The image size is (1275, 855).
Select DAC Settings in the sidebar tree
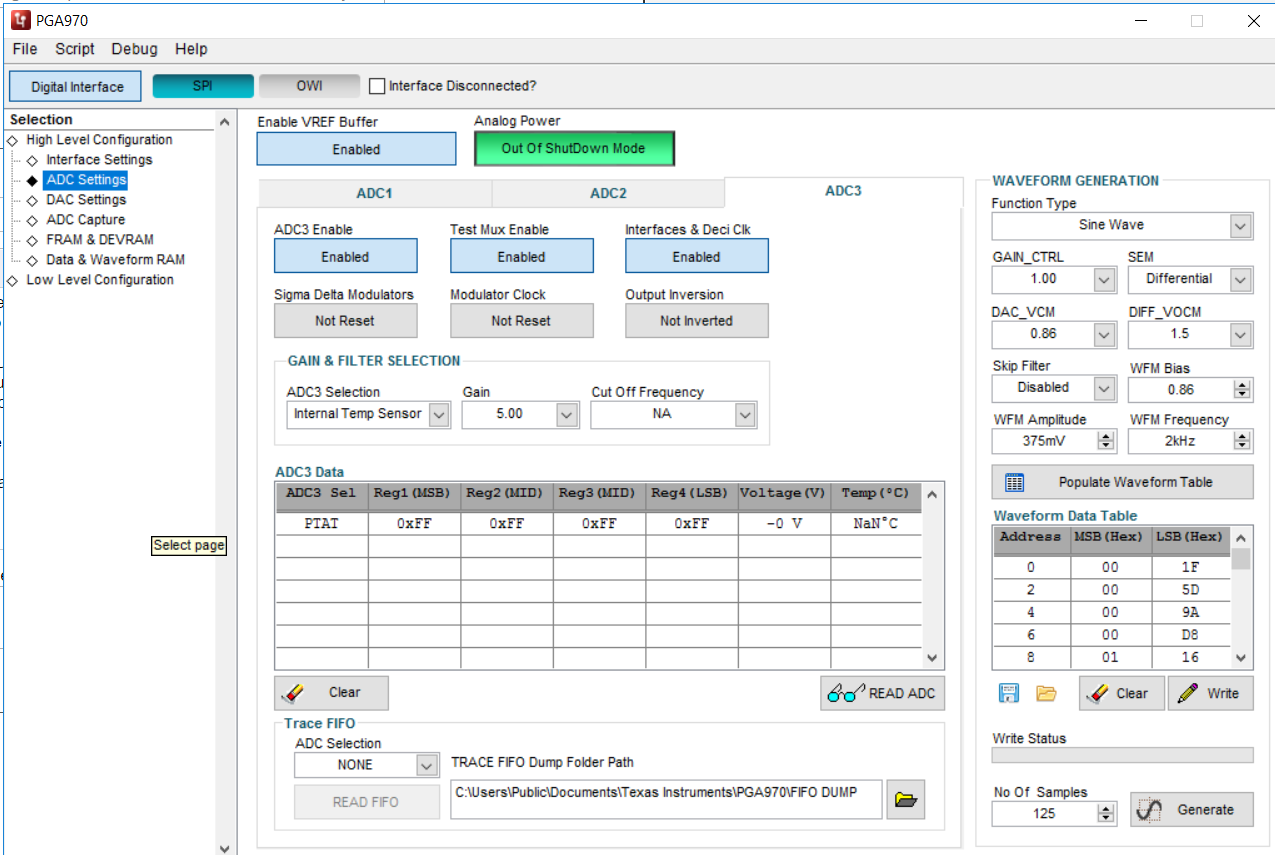tap(86, 199)
